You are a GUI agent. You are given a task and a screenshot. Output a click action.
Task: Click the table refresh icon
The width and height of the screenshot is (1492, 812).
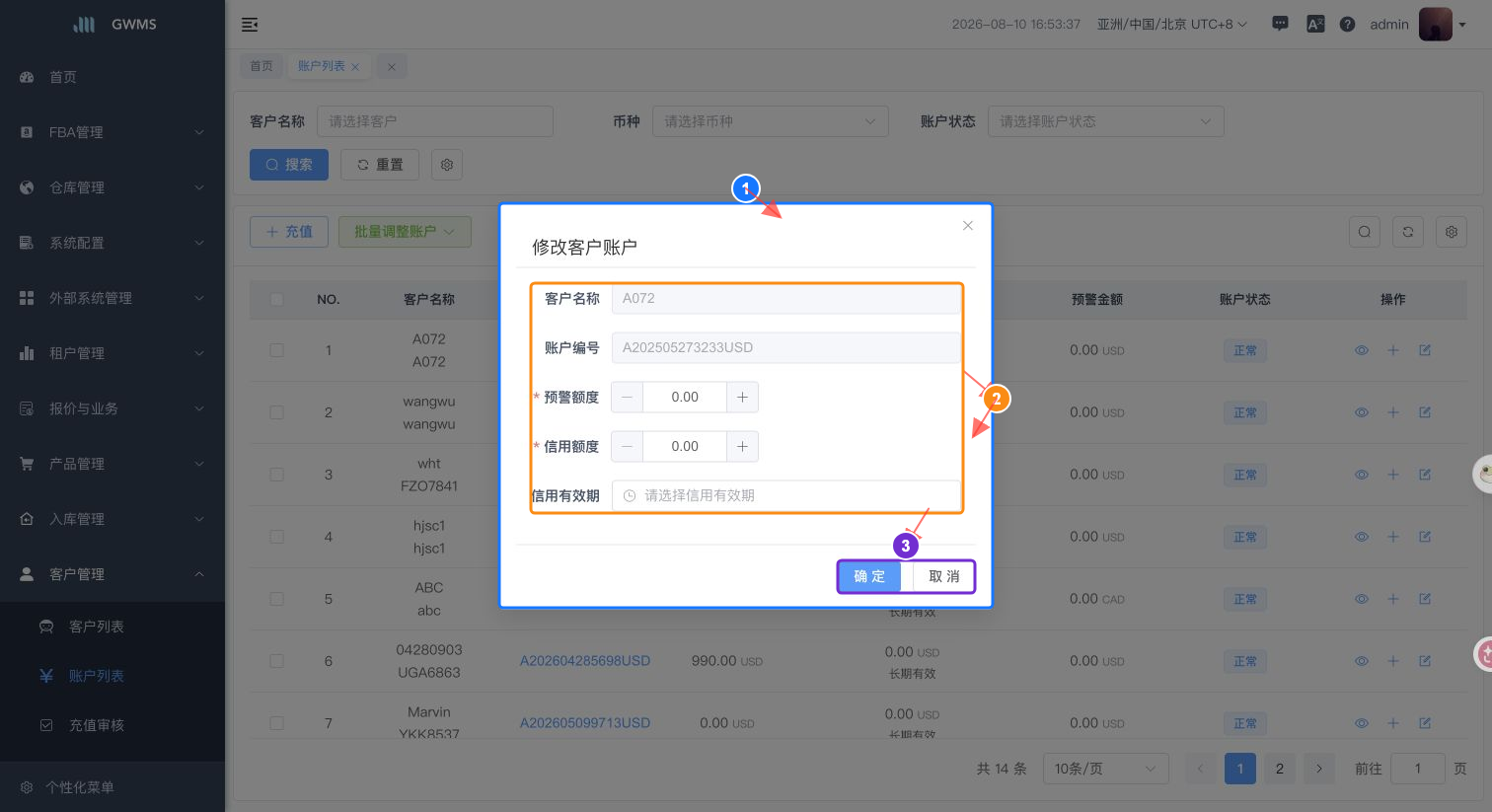point(1408,232)
